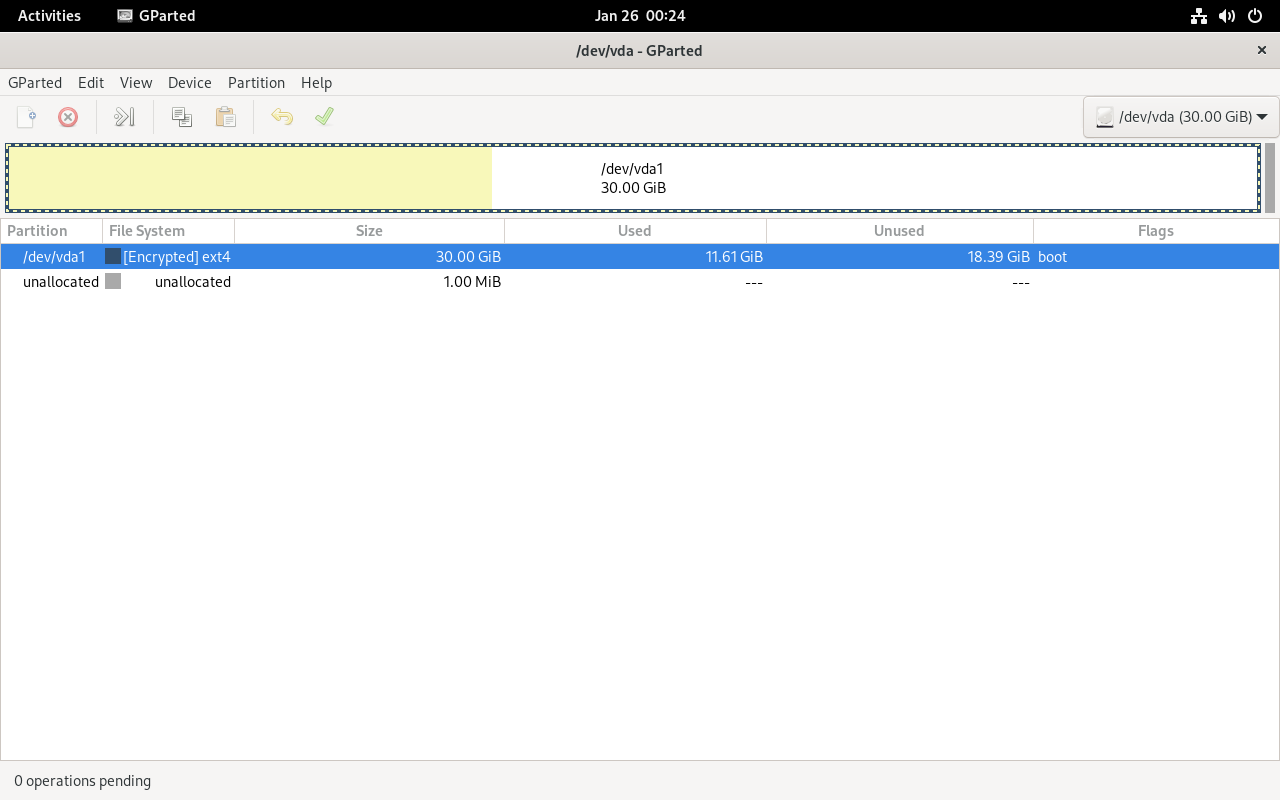Click the Paste partition toolbar icon
The image size is (1280, 800).
tap(226, 117)
